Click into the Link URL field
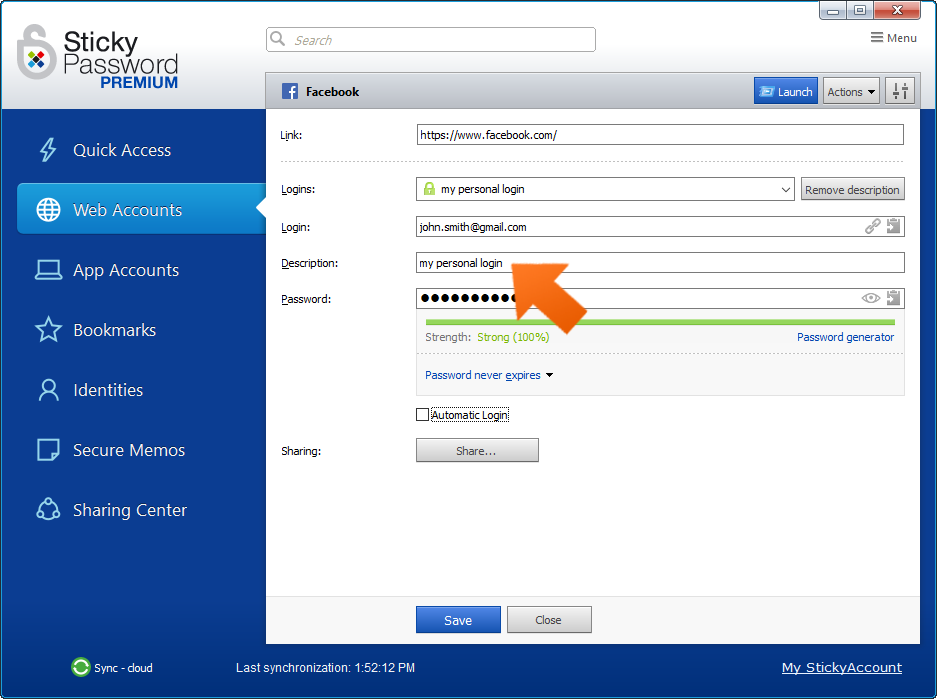This screenshot has height=699, width=937. pos(660,134)
